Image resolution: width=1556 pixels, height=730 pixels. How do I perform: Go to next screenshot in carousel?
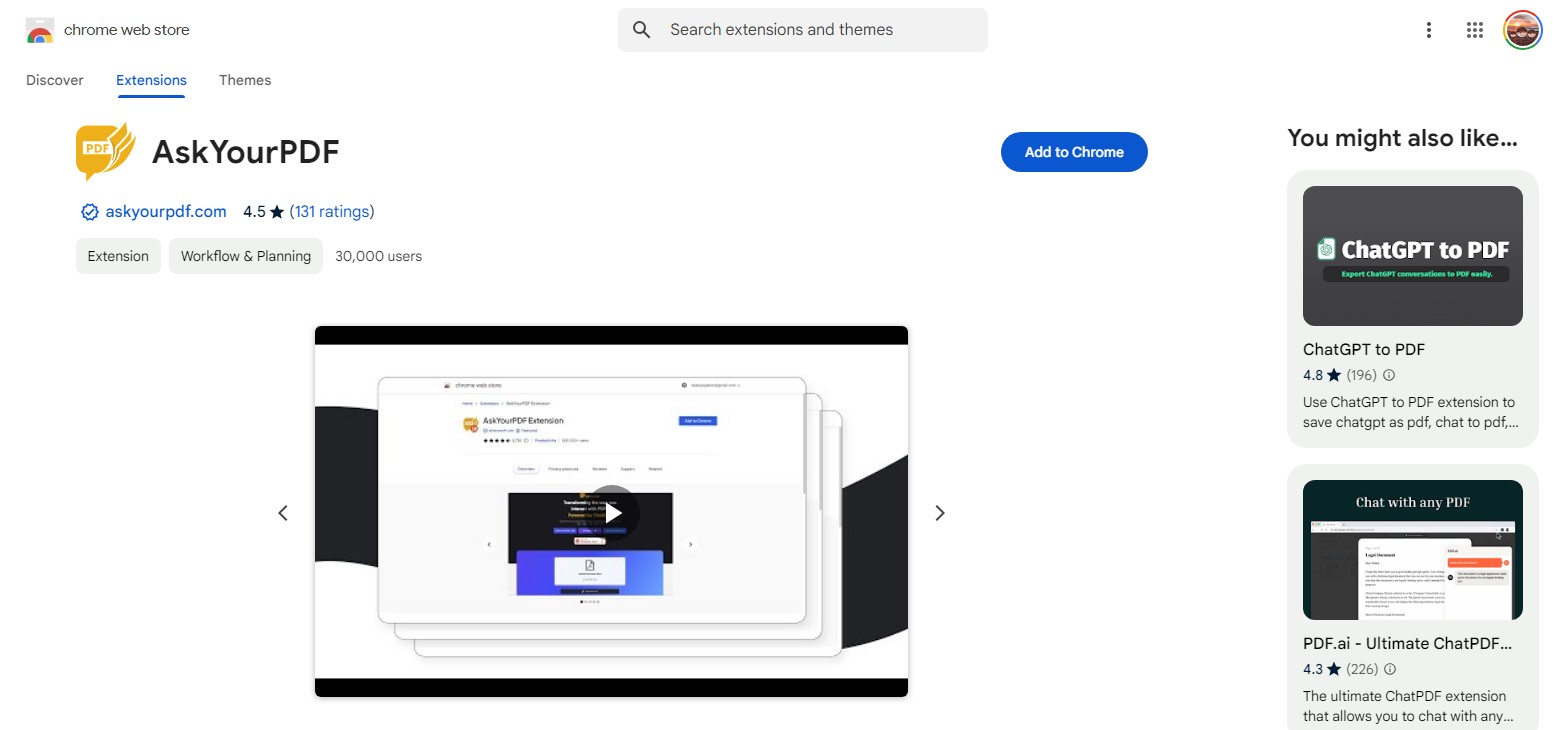(x=939, y=513)
